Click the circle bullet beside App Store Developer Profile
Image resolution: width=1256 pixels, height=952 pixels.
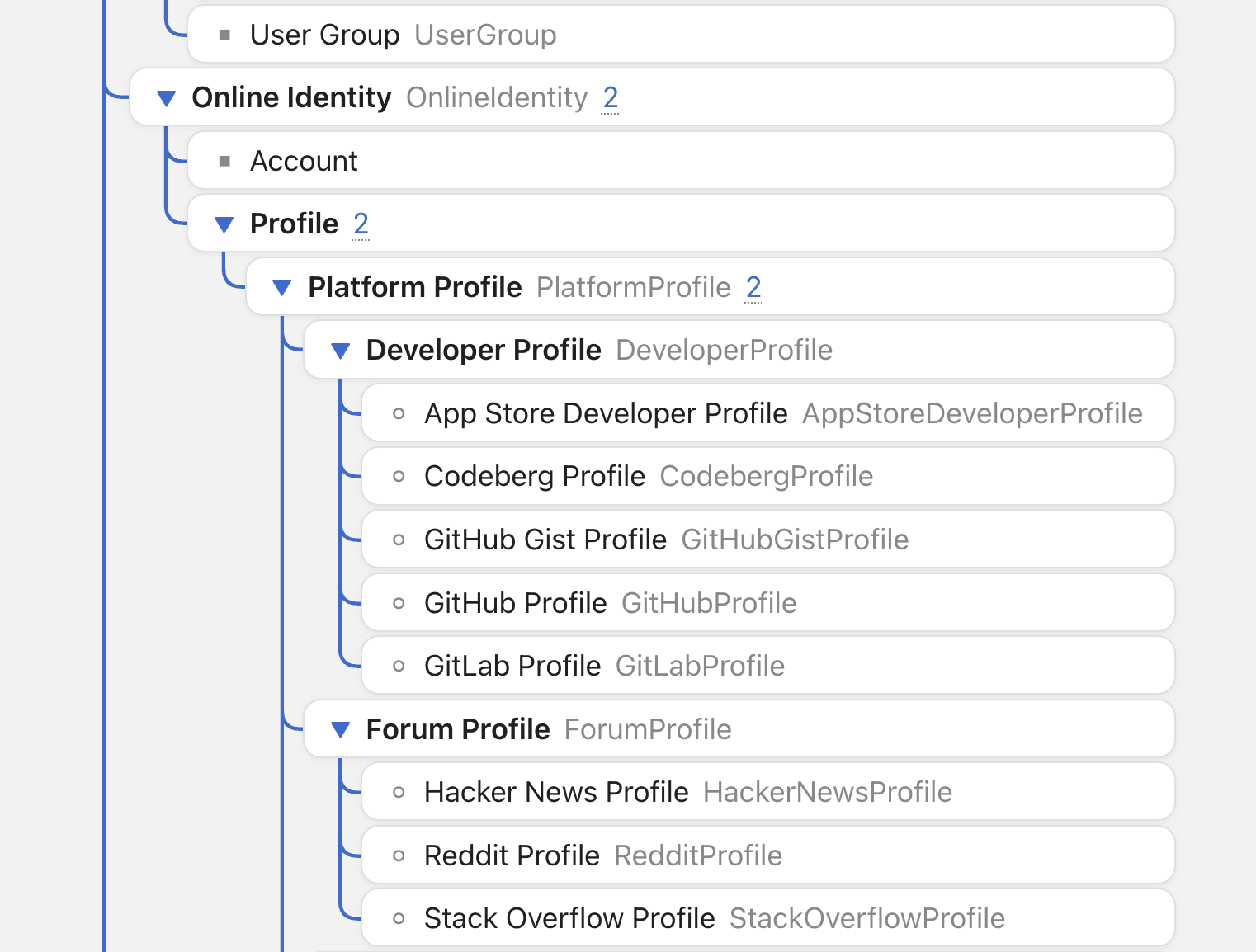pyautogui.click(x=399, y=413)
